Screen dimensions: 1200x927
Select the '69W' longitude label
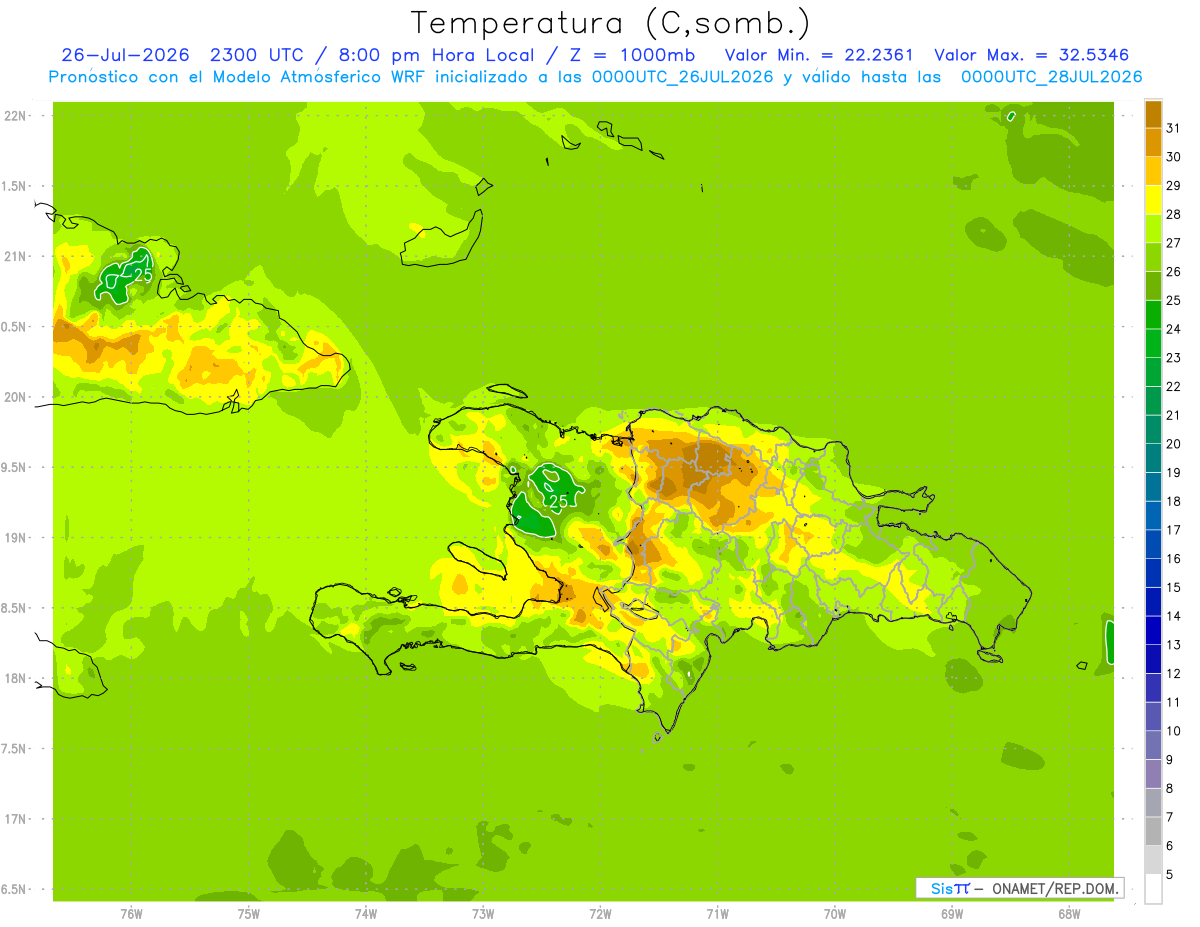[x=952, y=913]
